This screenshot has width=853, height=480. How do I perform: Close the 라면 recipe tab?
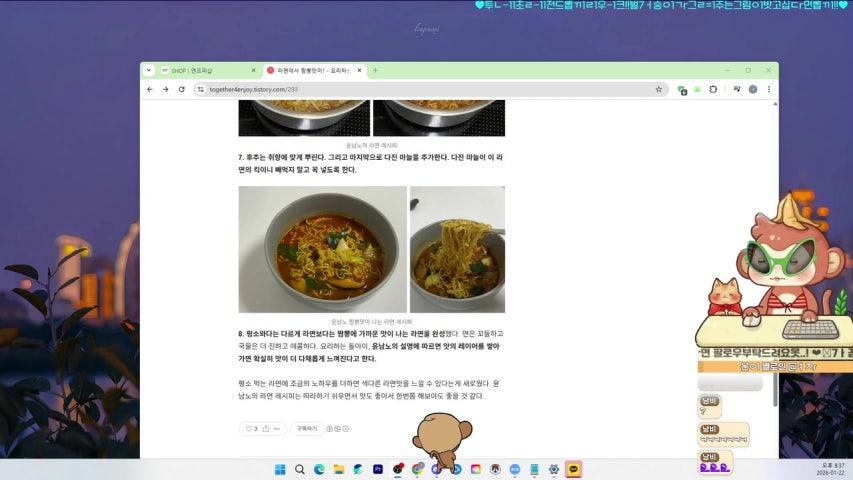click(359, 70)
